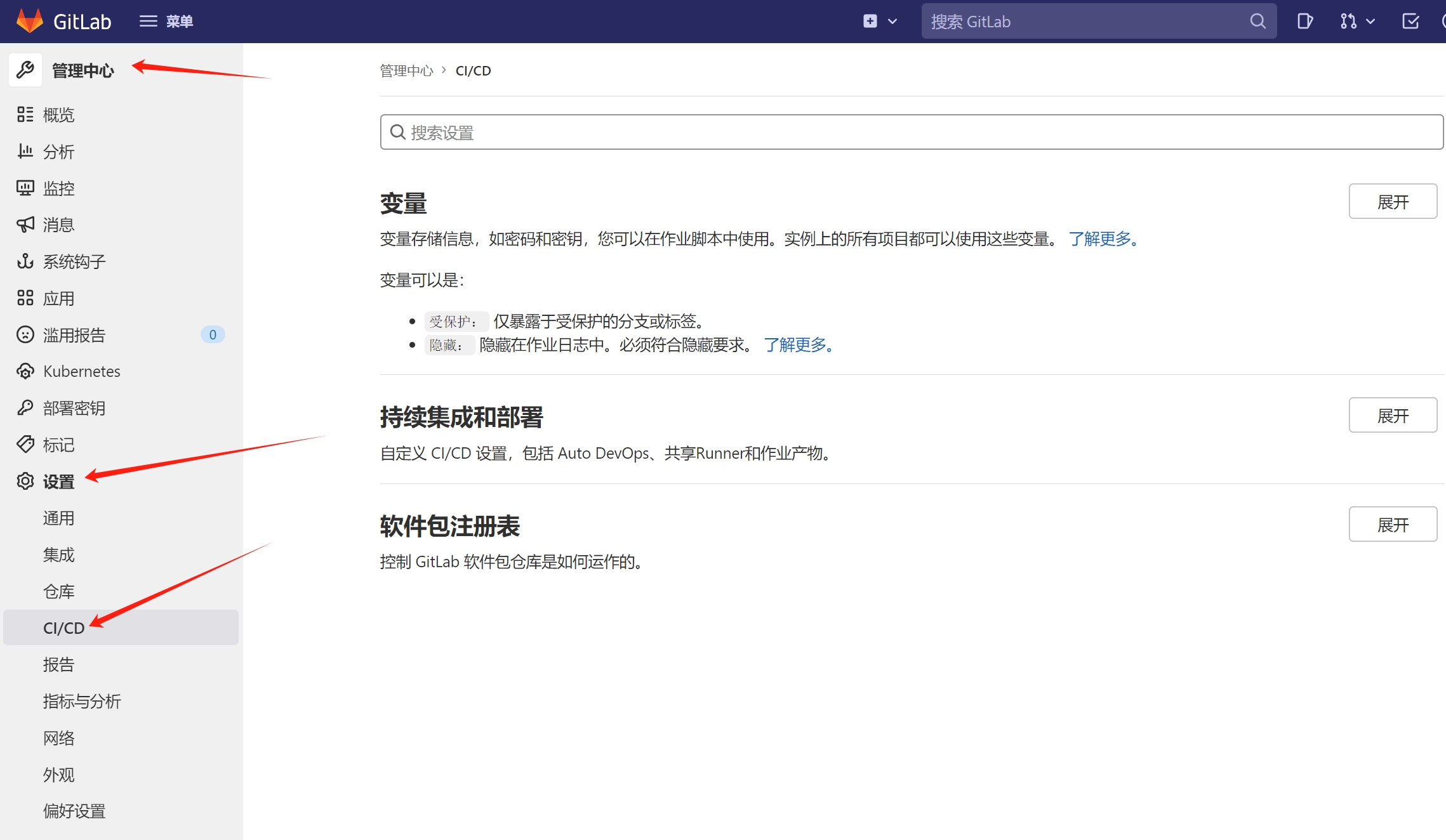Viewport: 1446px width, 840px height.
Task: Click the 消息 megaphone icon
Action: click(x=25, y=225)
